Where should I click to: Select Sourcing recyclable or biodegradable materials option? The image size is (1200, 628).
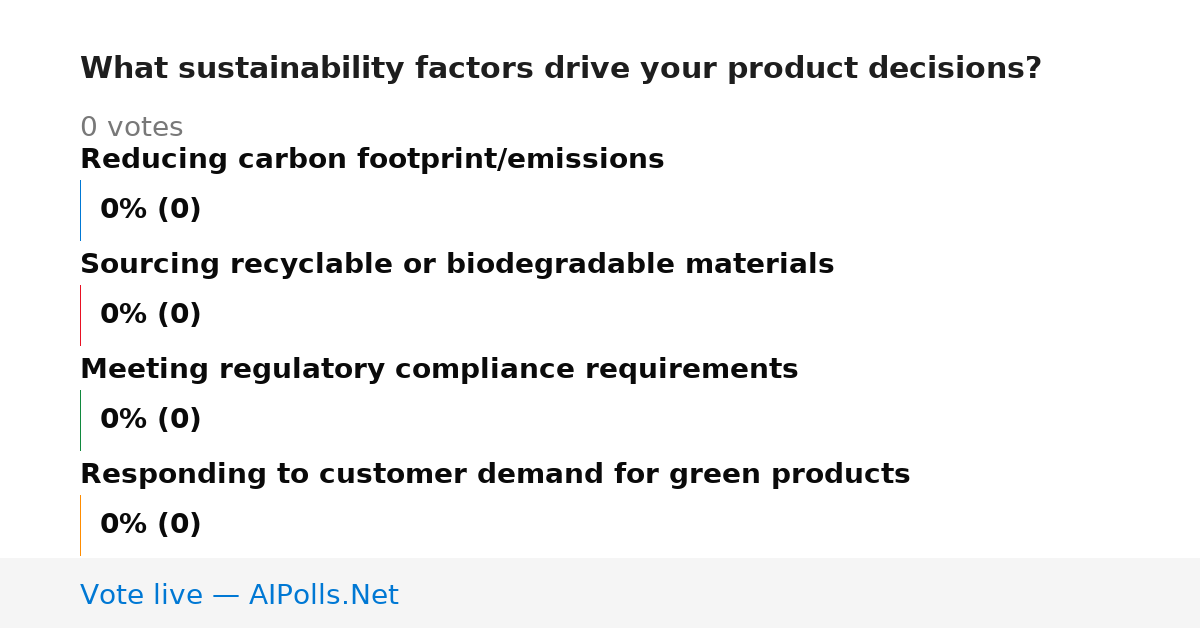pos(457,265)
